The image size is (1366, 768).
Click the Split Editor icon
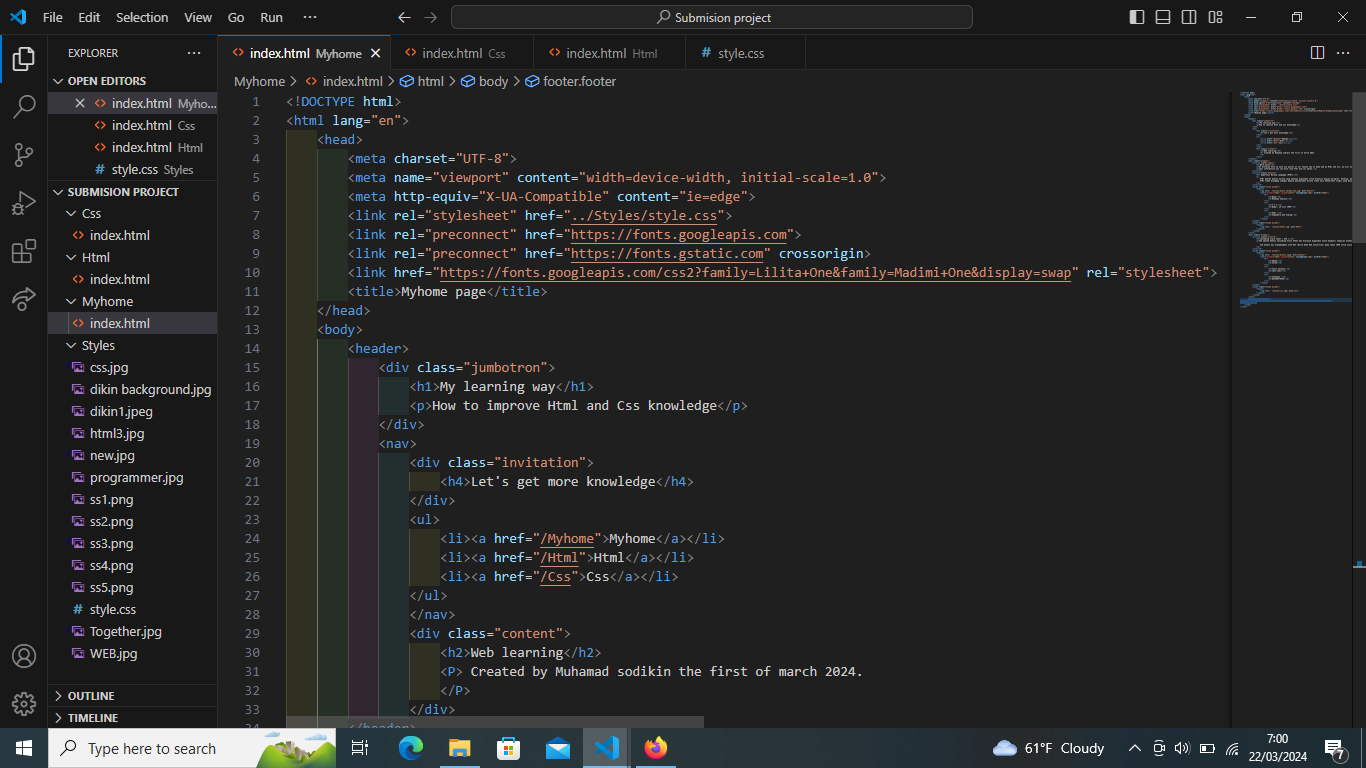pyautogui.click(x=1316, y=53)
